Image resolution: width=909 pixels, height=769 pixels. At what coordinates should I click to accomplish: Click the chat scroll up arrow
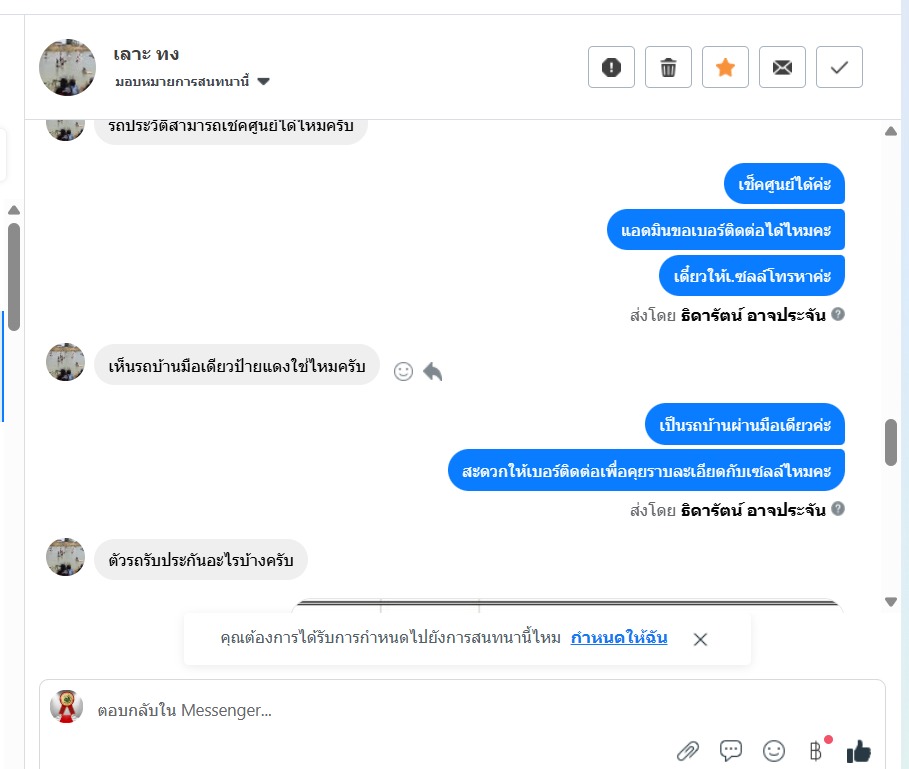click(x=891, y=132)
